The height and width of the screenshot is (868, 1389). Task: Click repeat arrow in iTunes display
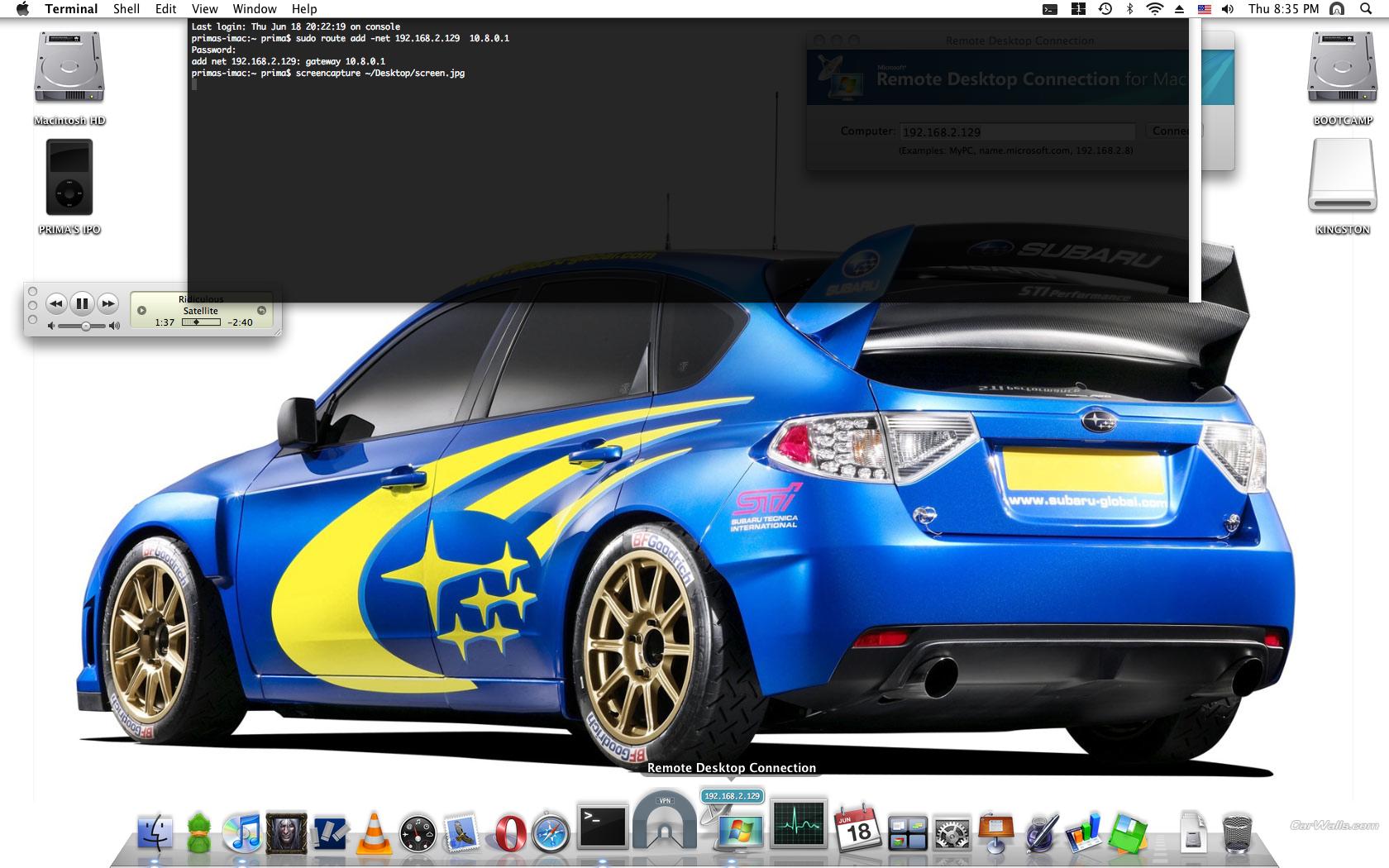click(261, 311)
